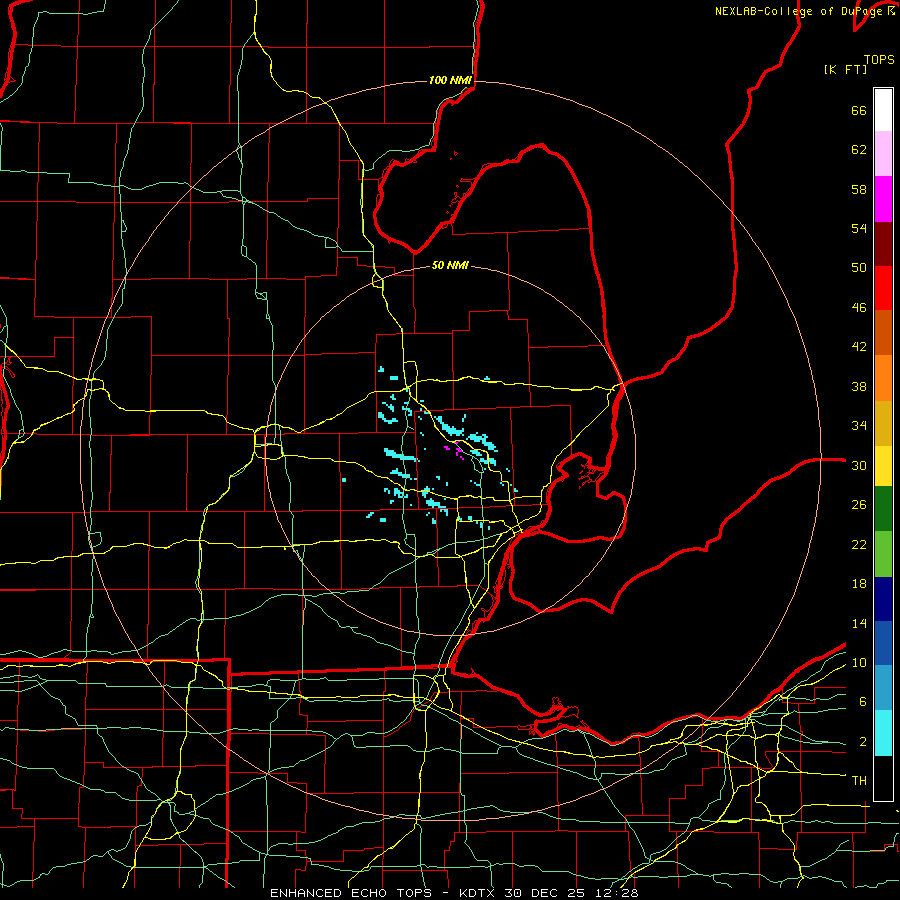The height and width of the screenshot is (900, 900).
Task: Click the '[K FT]' legend units label
Action: [x=845, y=69]
